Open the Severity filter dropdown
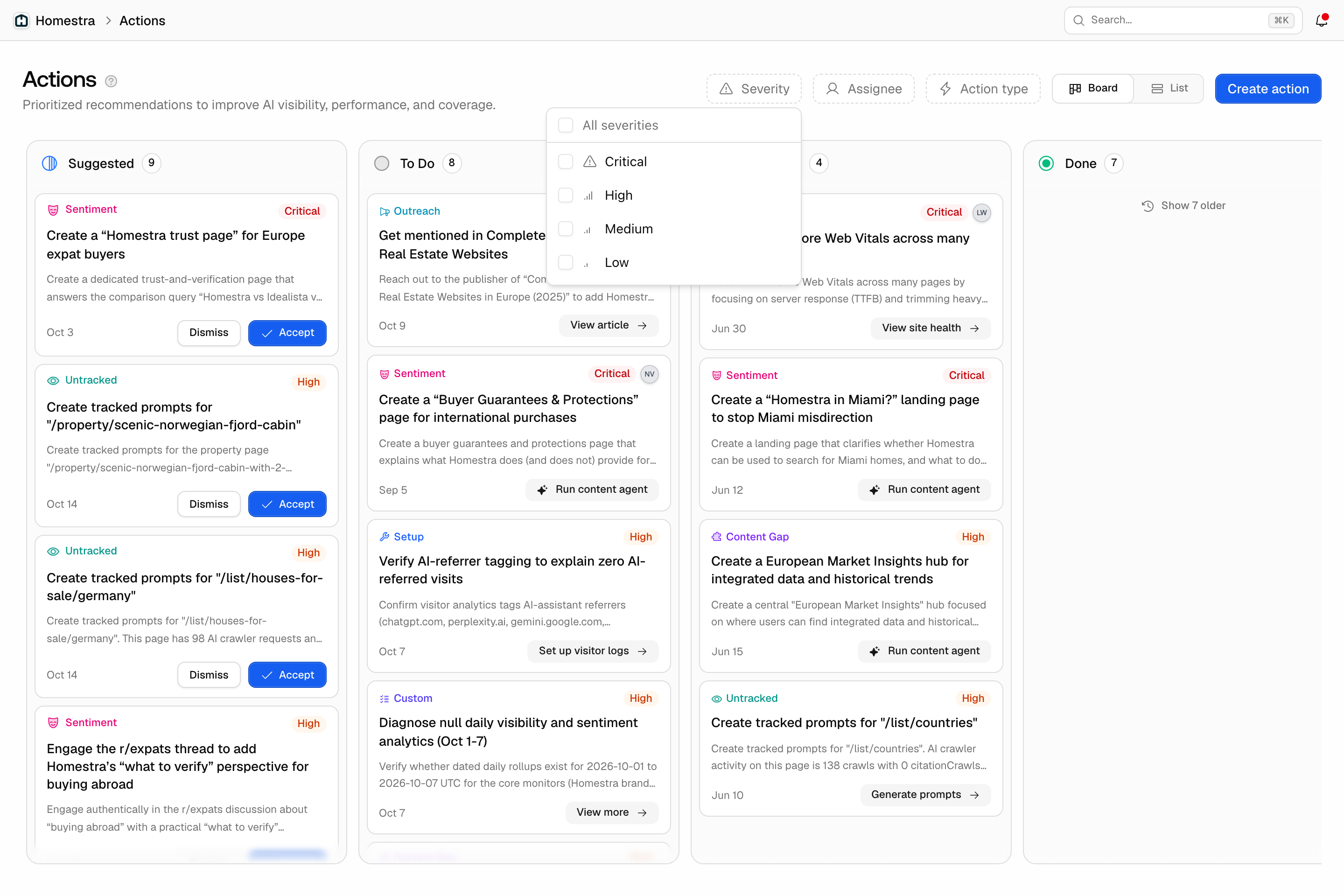Image resolution: width=1344 pixels, height=896 pixels. [x=754, y=89]
